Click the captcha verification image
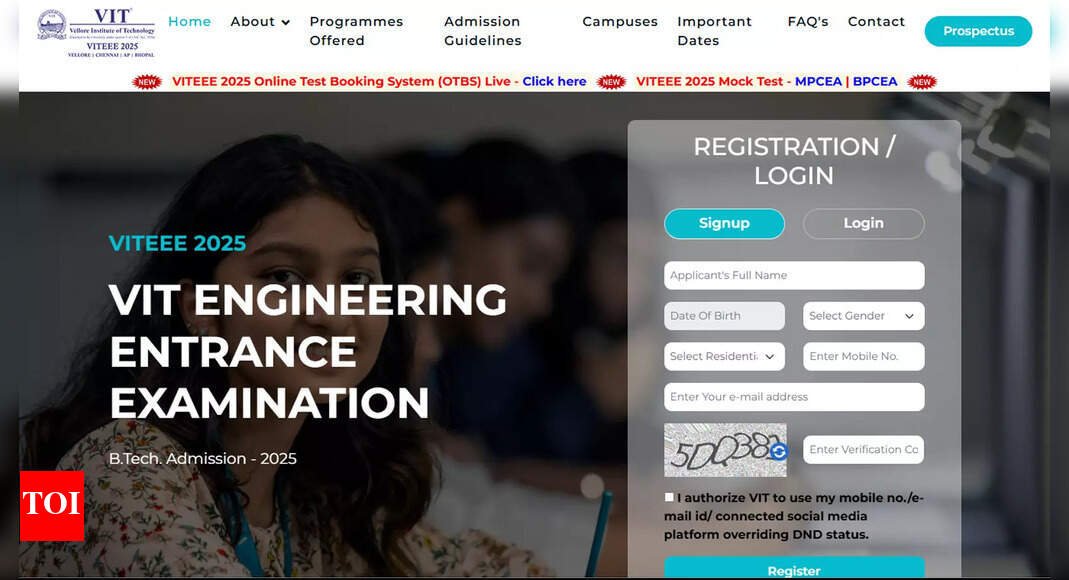Viewport: 1069px width, 580px height. click(x=725, y=450)
